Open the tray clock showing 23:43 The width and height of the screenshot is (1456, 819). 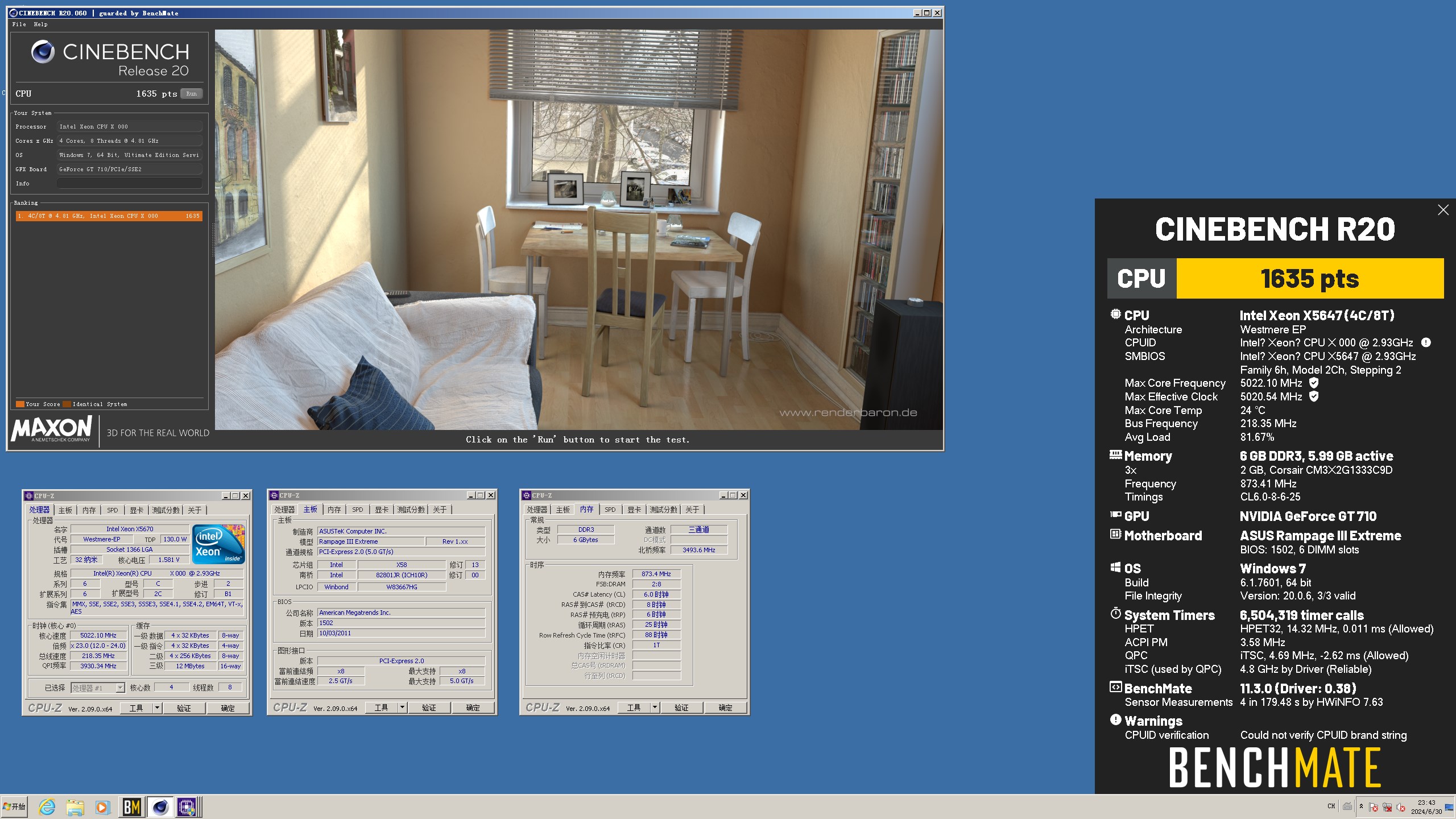[1426, 807]
